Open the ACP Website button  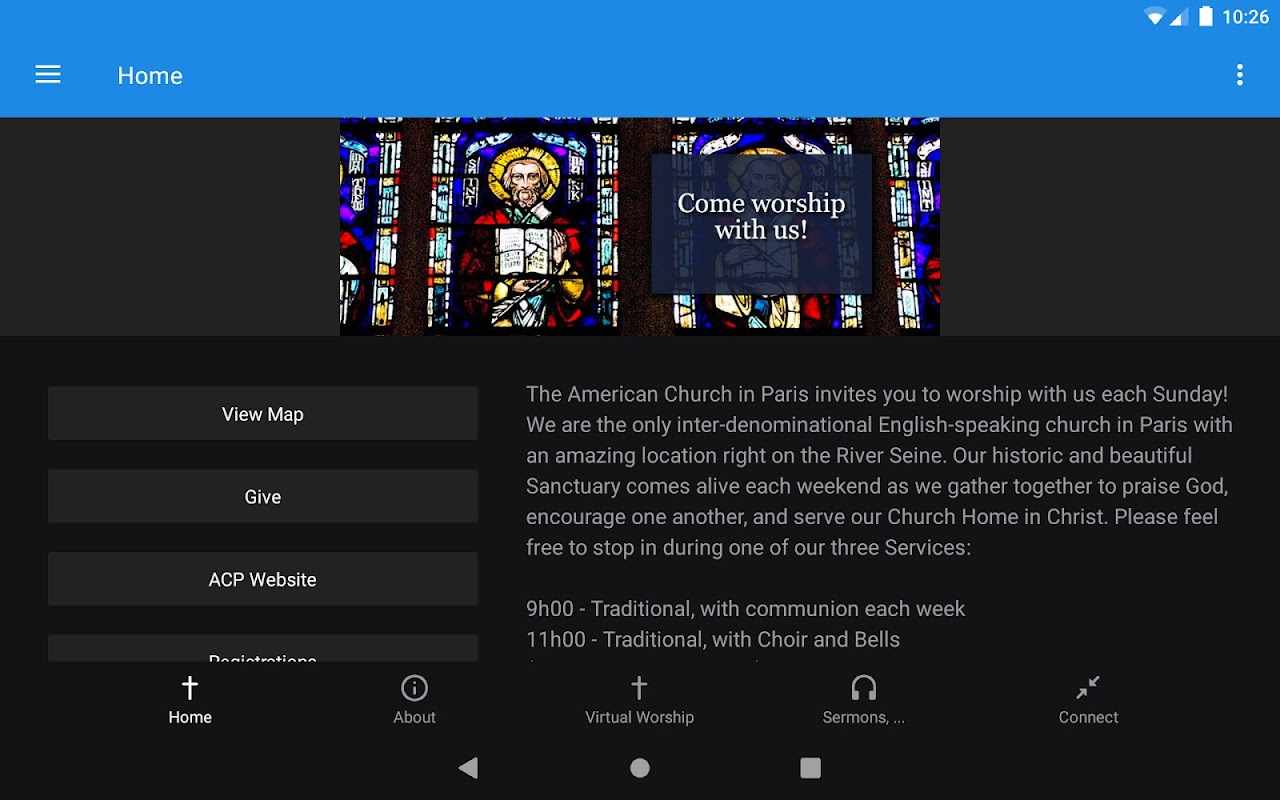[x=263, y=579]
